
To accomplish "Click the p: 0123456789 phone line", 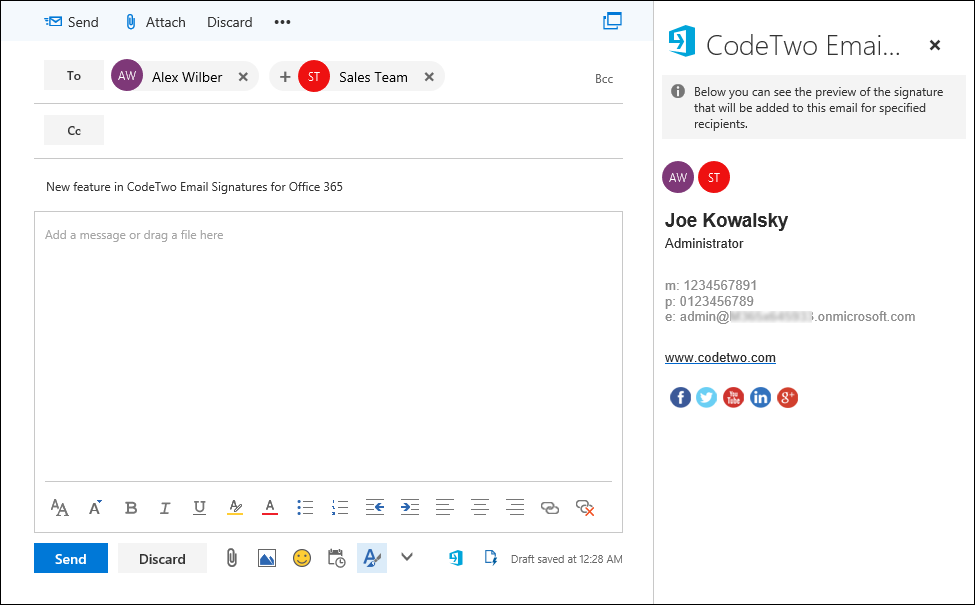I will point(709,301).
